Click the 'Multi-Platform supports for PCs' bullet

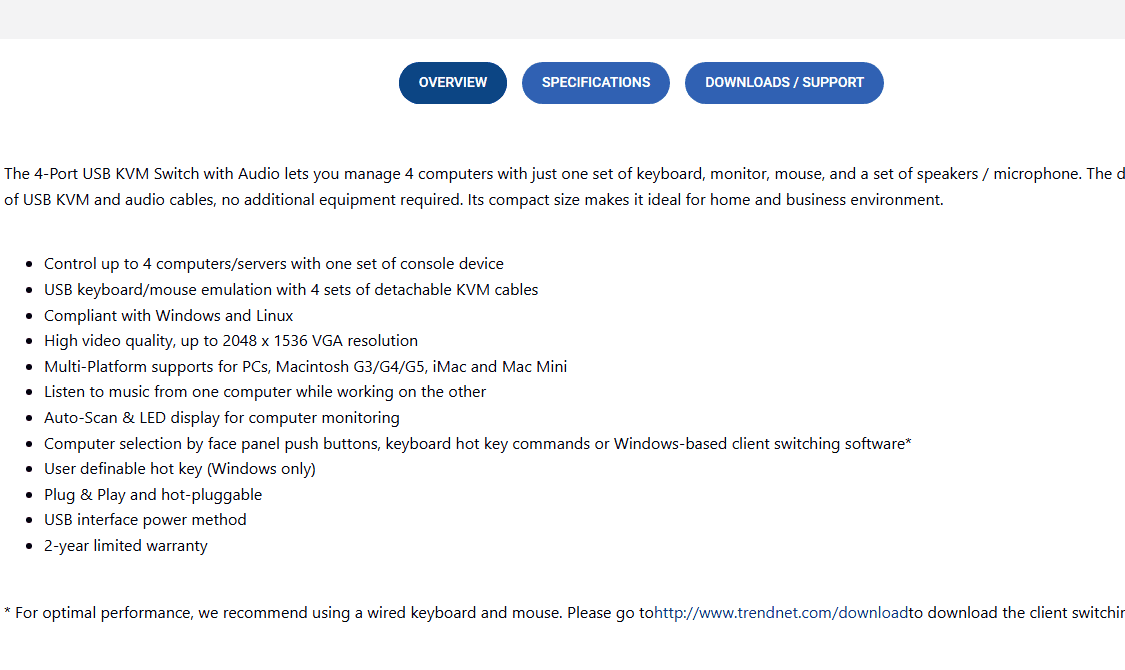click(305, 367)
